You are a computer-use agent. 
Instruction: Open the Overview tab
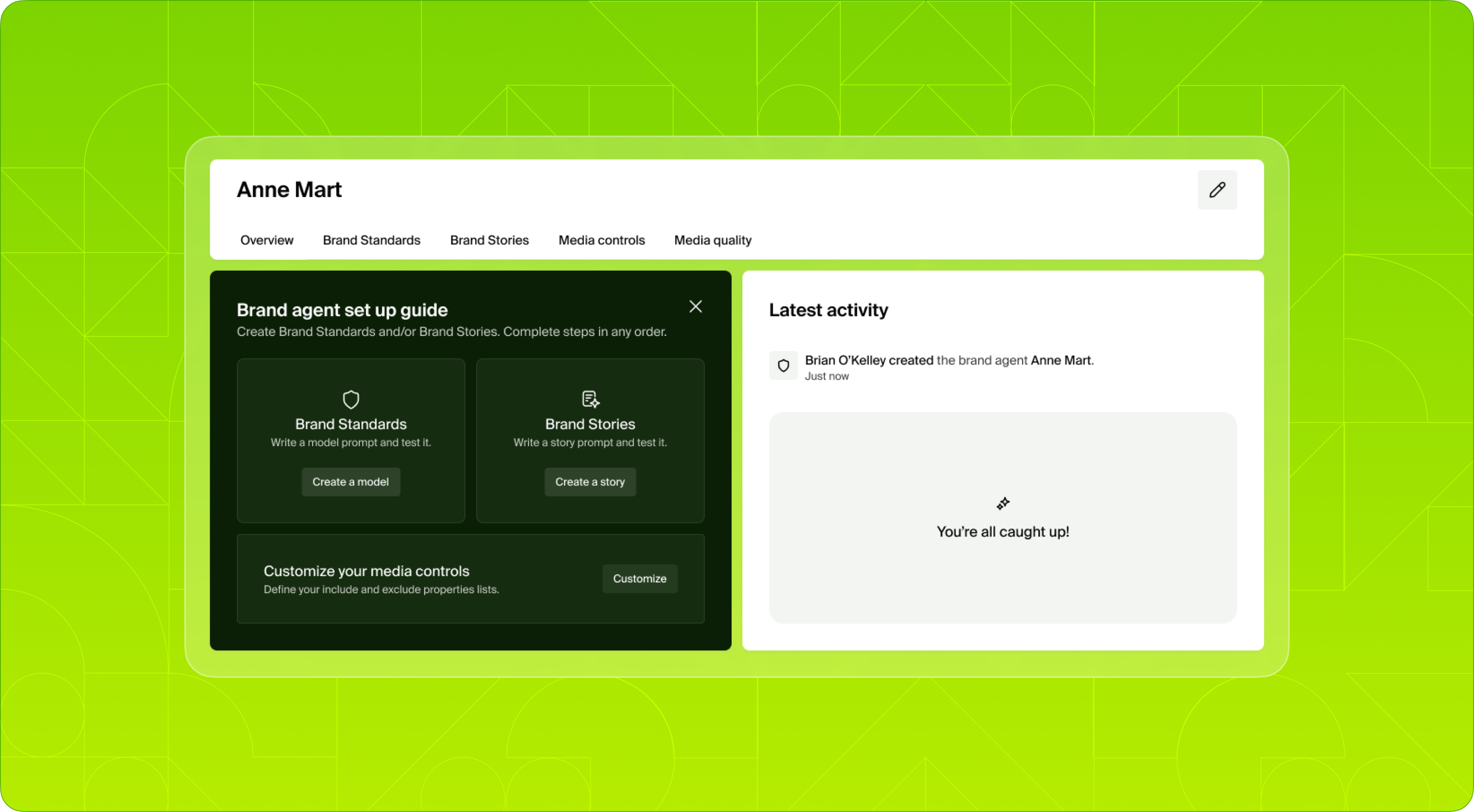(267, 240)
